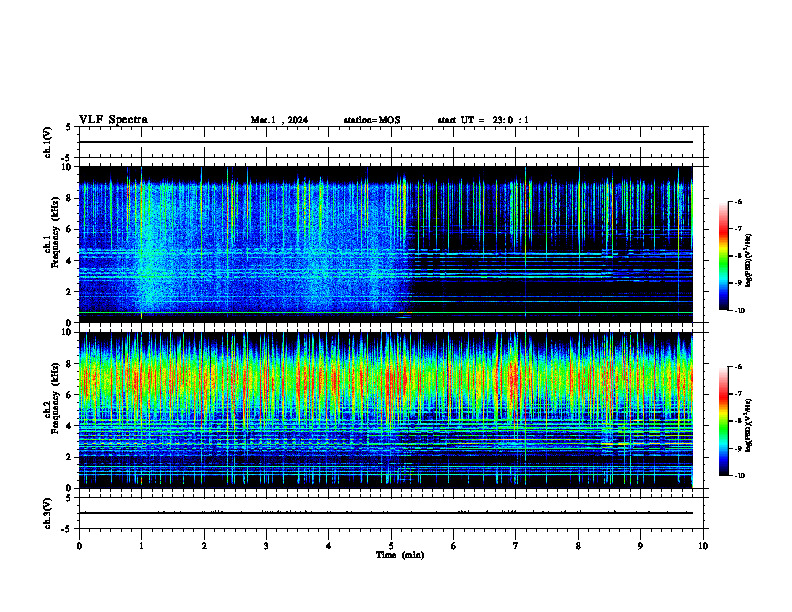Click the ch.3 voltage waveform trace panel
This screenshot has height=612, width=792.
point(391,513)
